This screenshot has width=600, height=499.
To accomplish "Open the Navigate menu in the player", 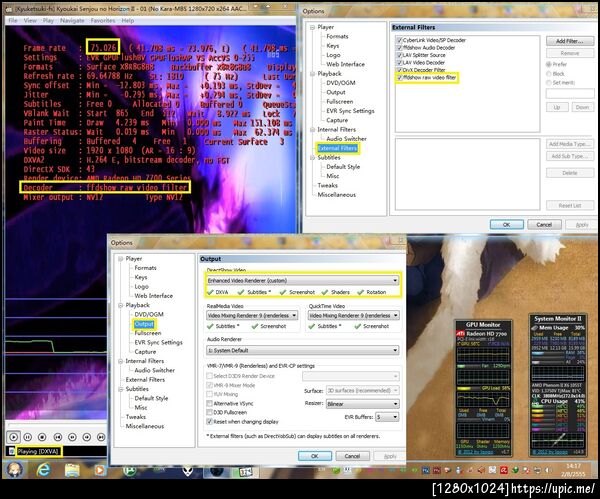I will pos(72,20).
